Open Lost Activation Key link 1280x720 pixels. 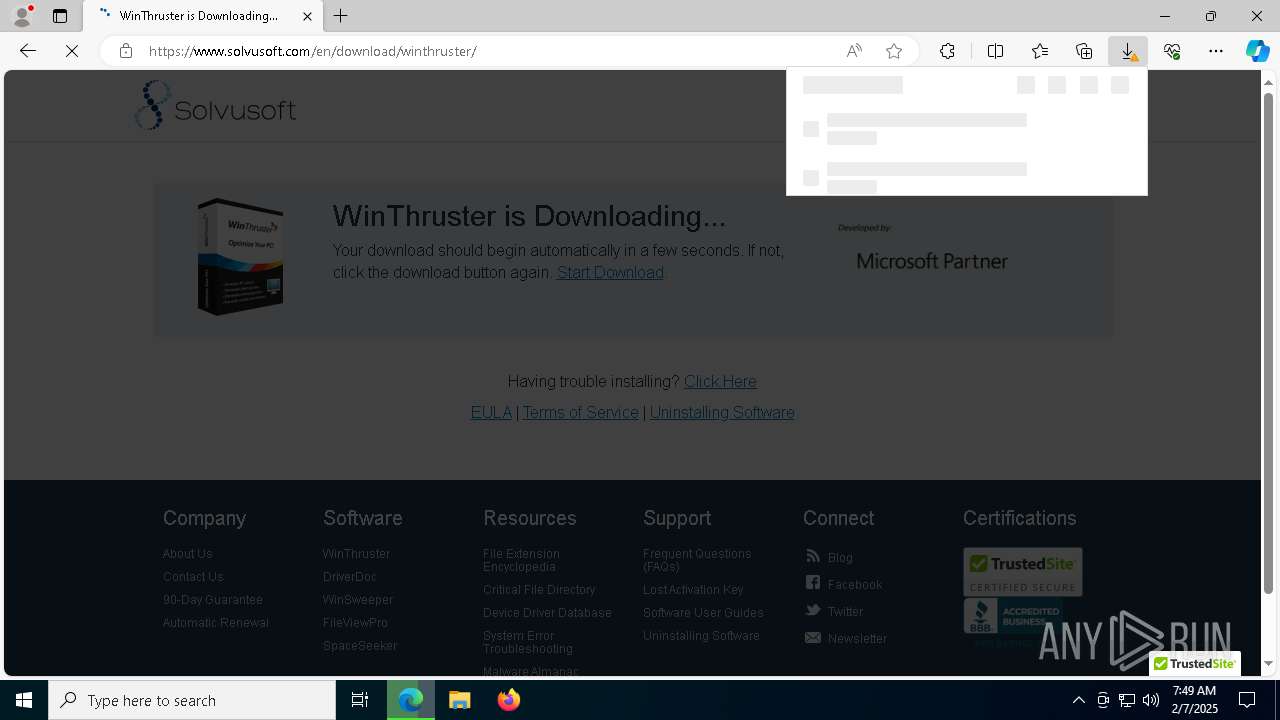click(693, 589)
